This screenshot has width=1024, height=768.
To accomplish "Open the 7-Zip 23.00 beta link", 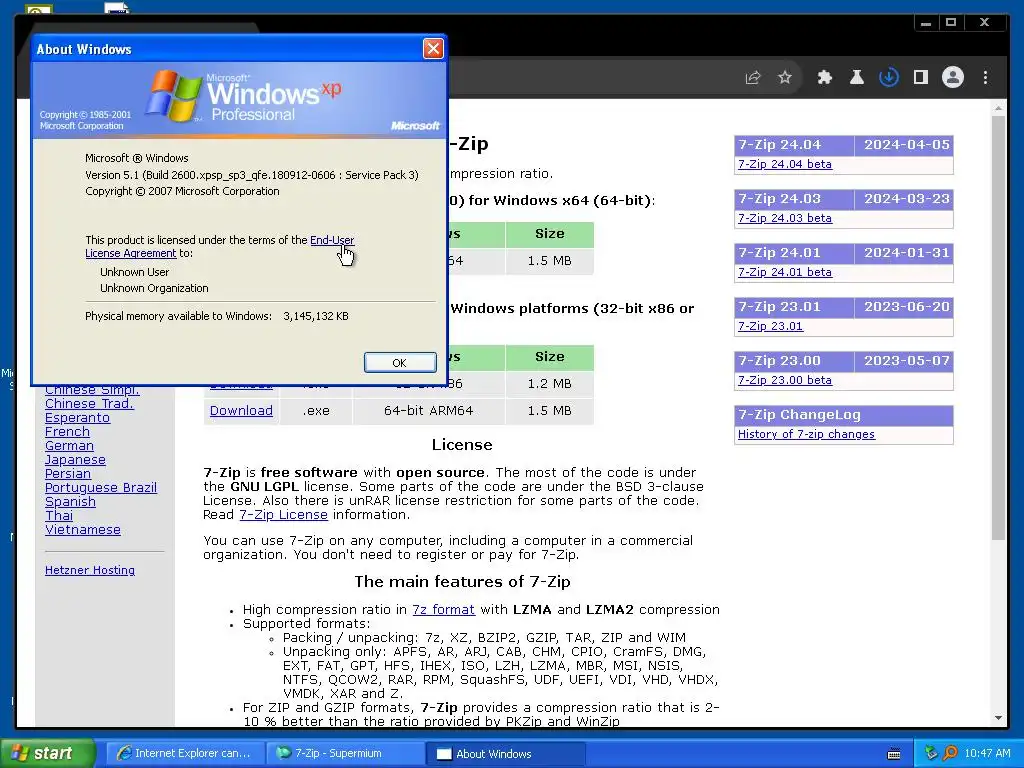I will pyautogui.click(x=784, y=380).
